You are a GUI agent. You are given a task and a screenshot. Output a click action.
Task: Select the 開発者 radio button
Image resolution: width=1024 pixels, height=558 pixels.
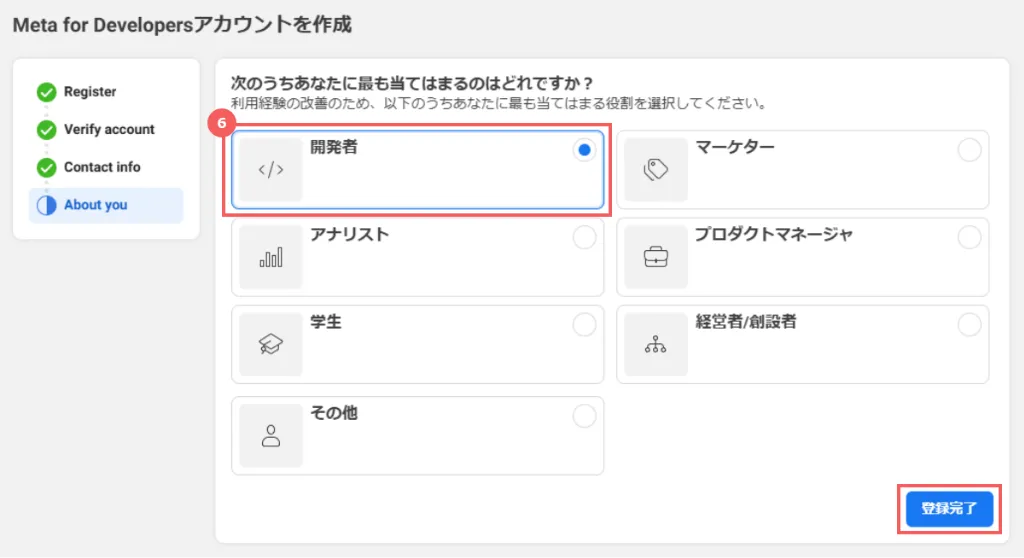coord(584,150)
